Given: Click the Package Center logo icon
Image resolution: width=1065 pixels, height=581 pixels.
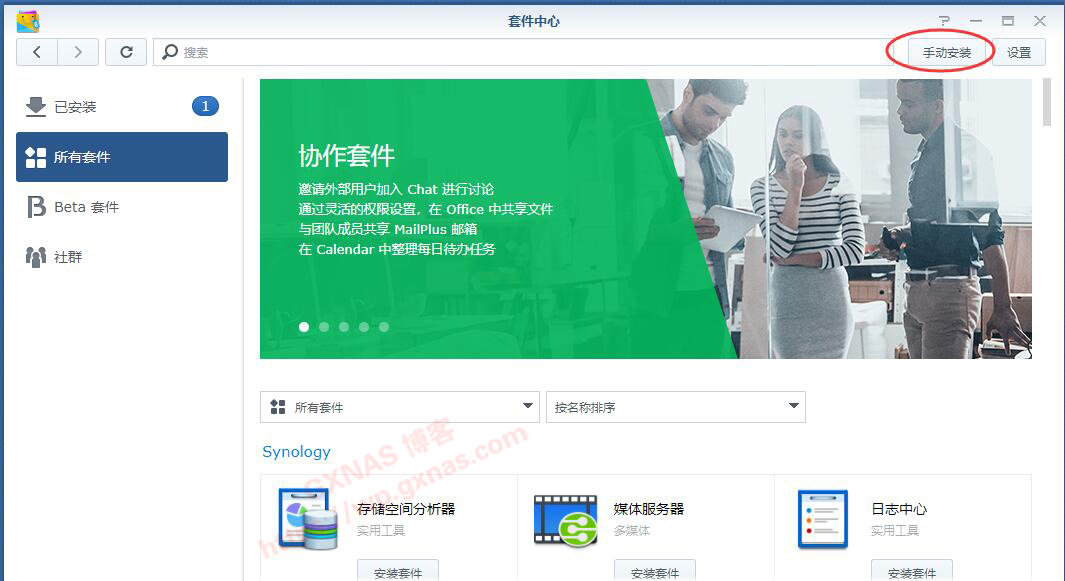Looking at the screenshot, I should click(x=28, y=21).
